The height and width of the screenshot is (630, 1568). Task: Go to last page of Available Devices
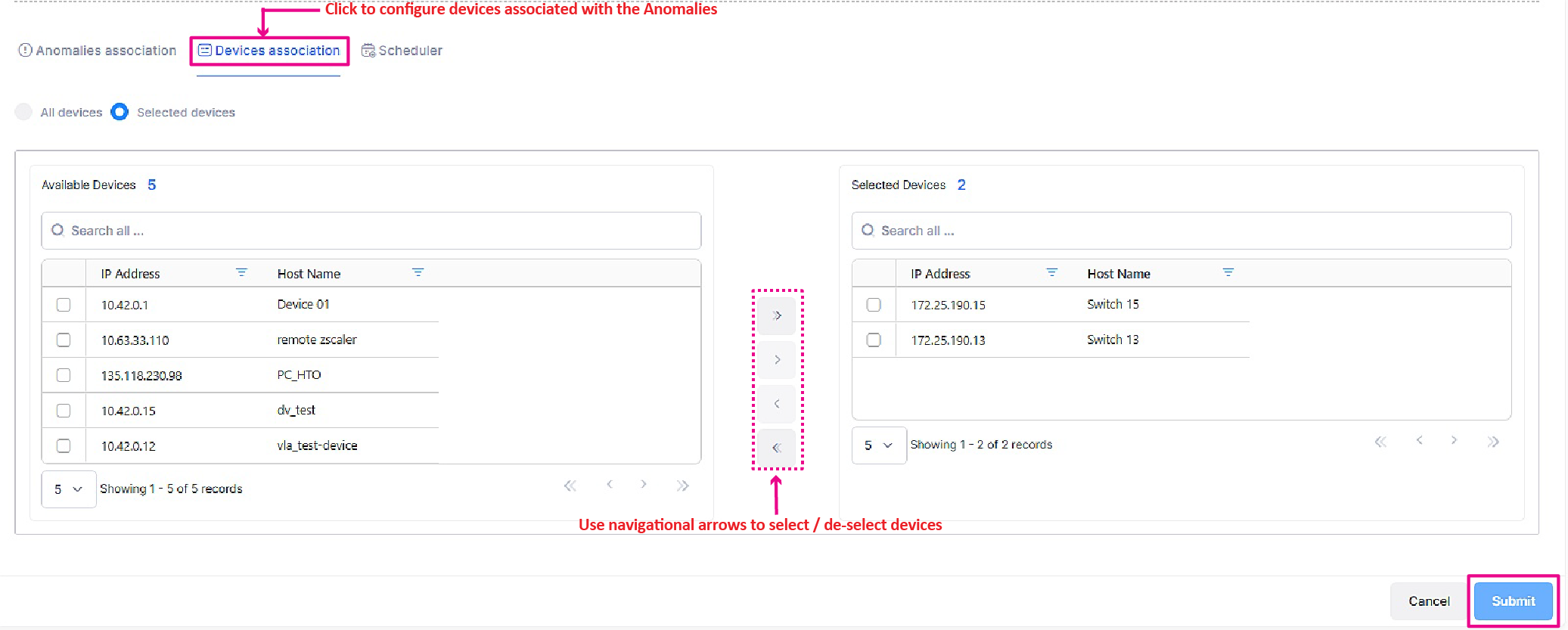(x=682, y=486)
